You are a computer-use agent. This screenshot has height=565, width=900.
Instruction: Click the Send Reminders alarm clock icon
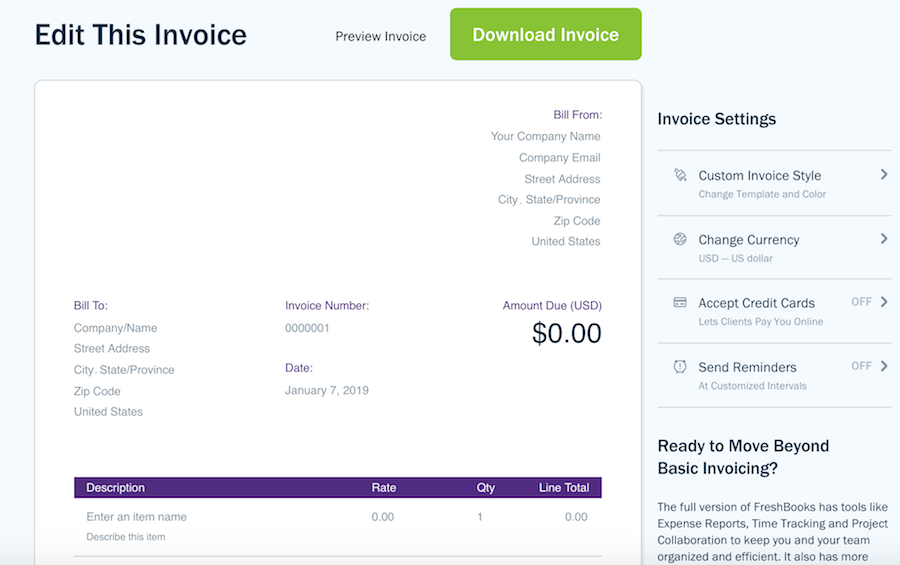click(680, 366)
